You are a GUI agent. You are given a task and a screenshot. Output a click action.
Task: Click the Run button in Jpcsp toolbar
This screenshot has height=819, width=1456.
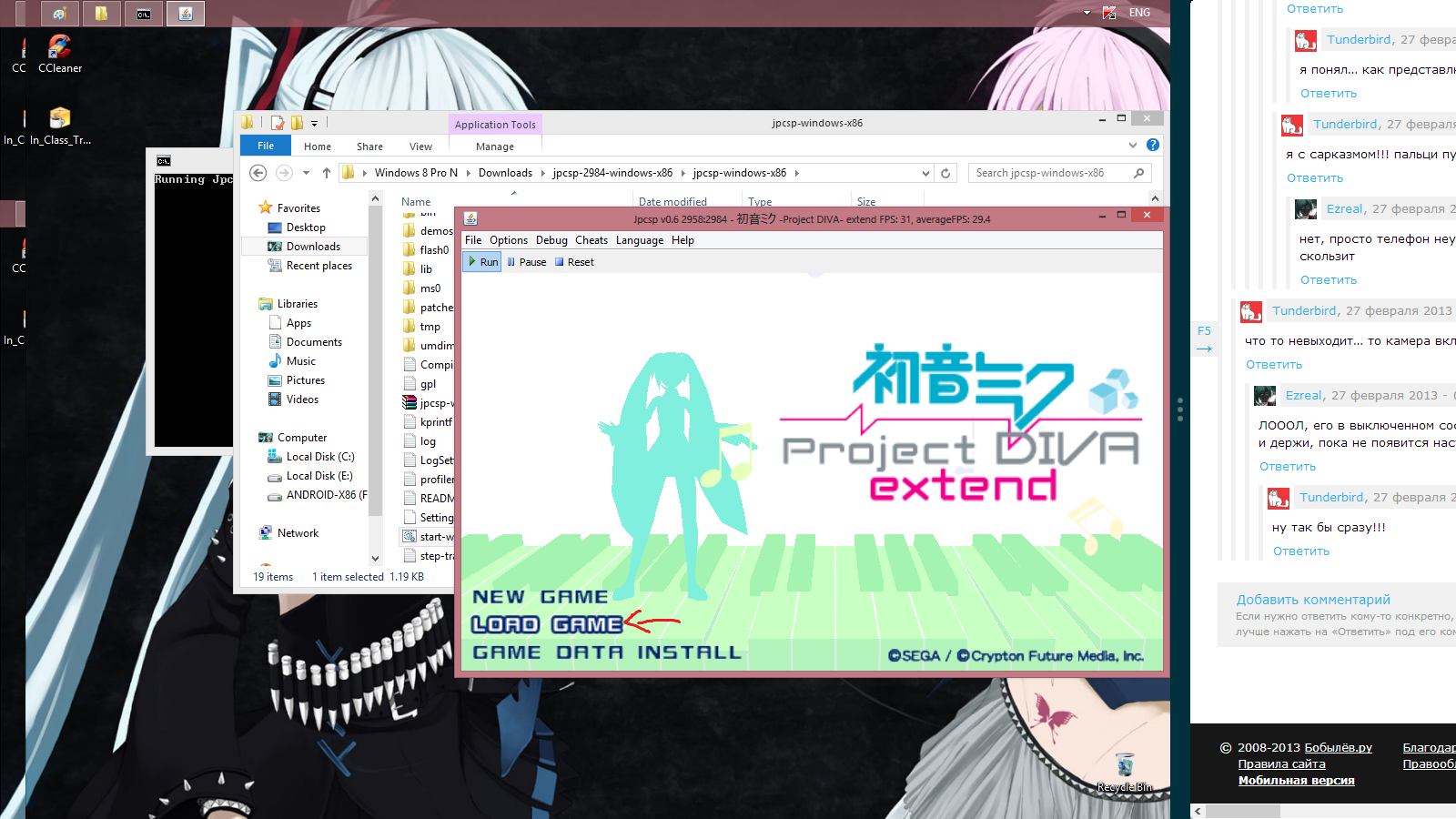coord(482,262)
